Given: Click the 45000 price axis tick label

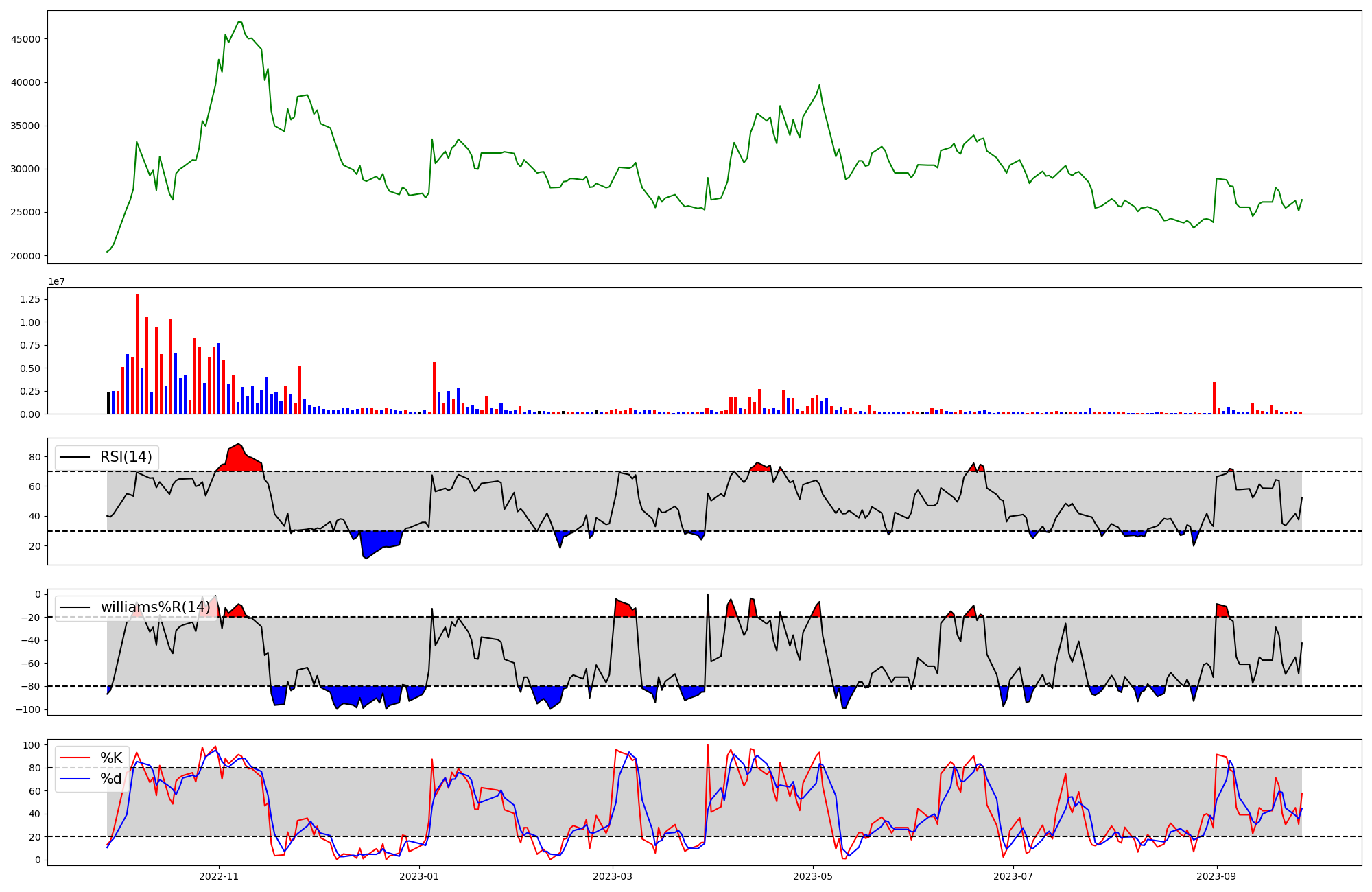Looking at the screenshot, I should pyautogui.click(x=25, y=39).
